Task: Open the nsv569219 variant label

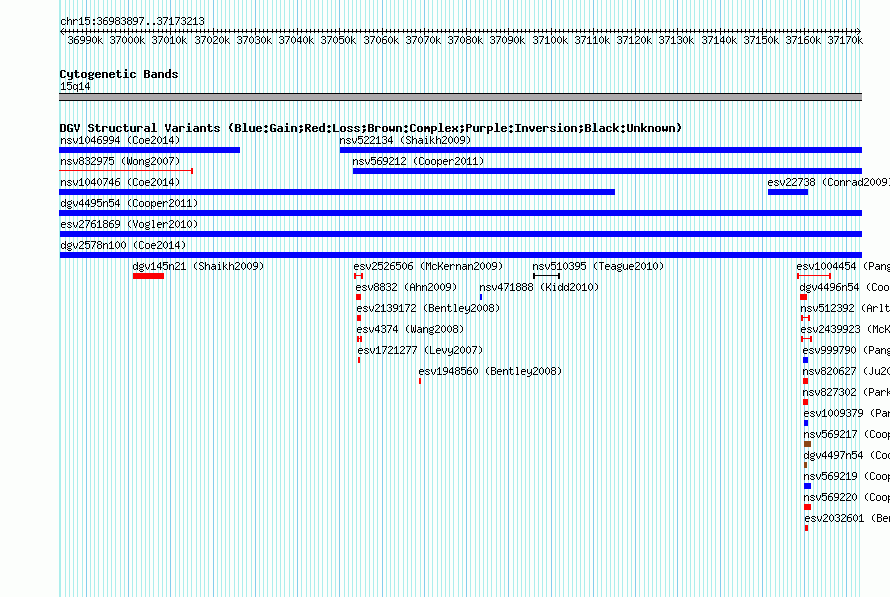Action: tap(847, 476)
